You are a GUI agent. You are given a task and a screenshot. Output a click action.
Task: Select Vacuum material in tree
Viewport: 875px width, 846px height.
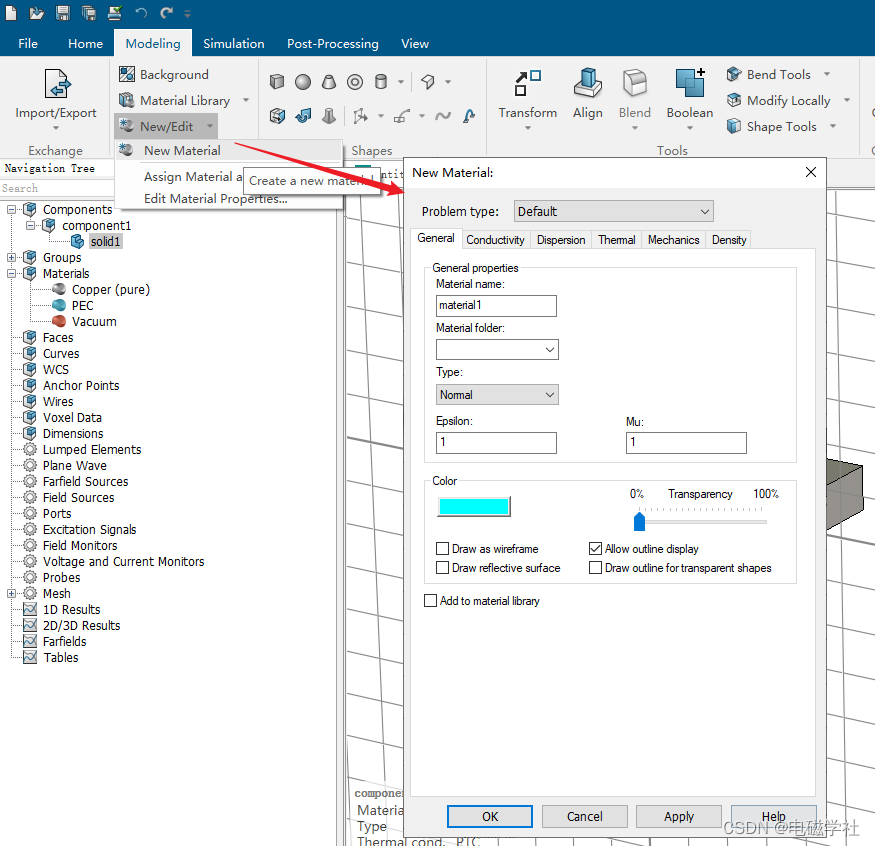click(94, 322)
